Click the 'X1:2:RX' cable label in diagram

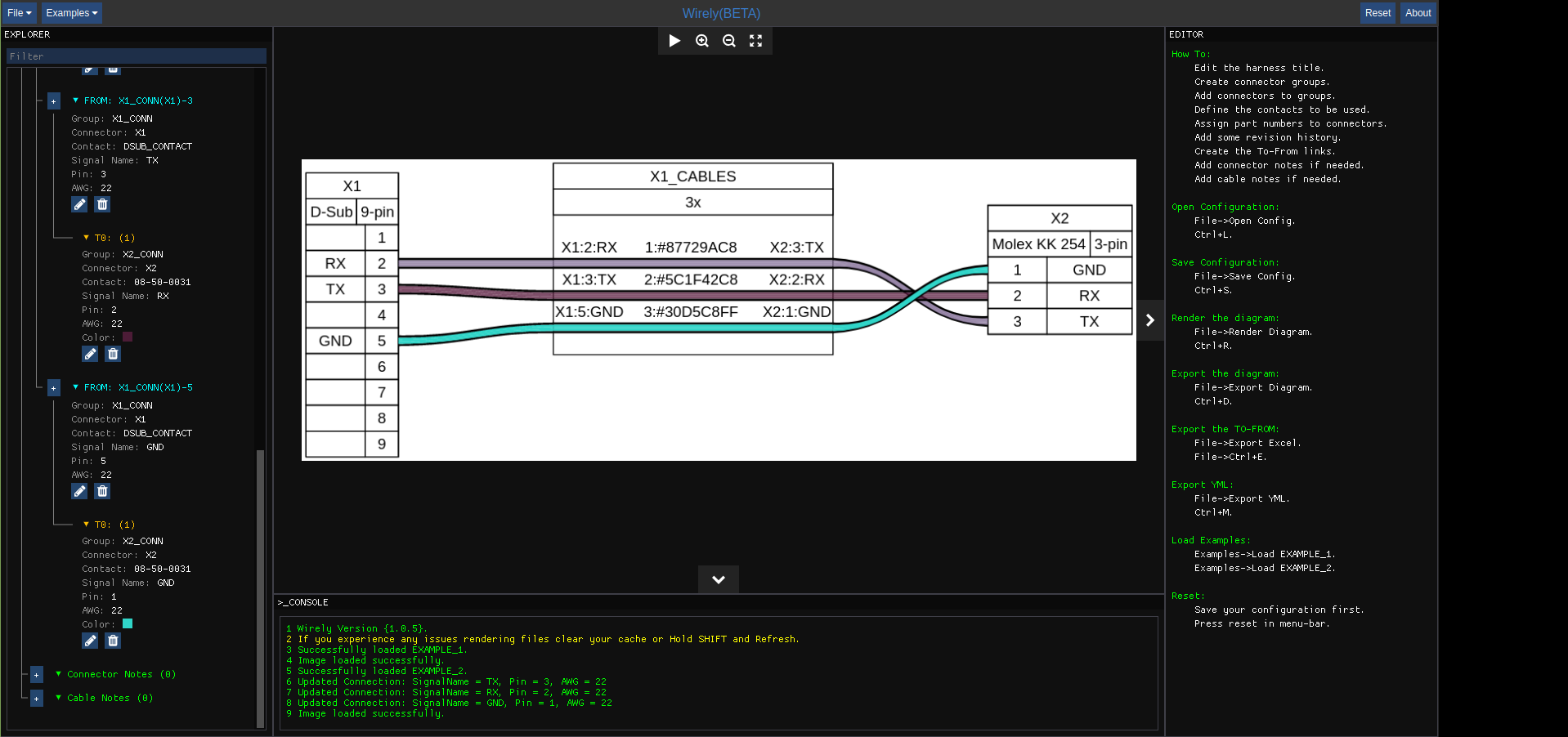click(x=589, y=248)
